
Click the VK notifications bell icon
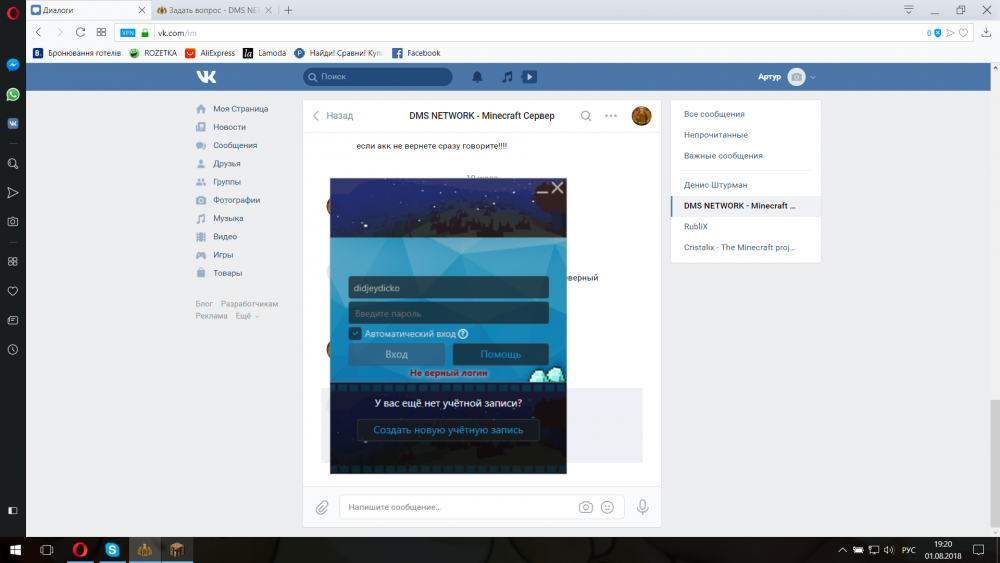click(x=478, y=77)
